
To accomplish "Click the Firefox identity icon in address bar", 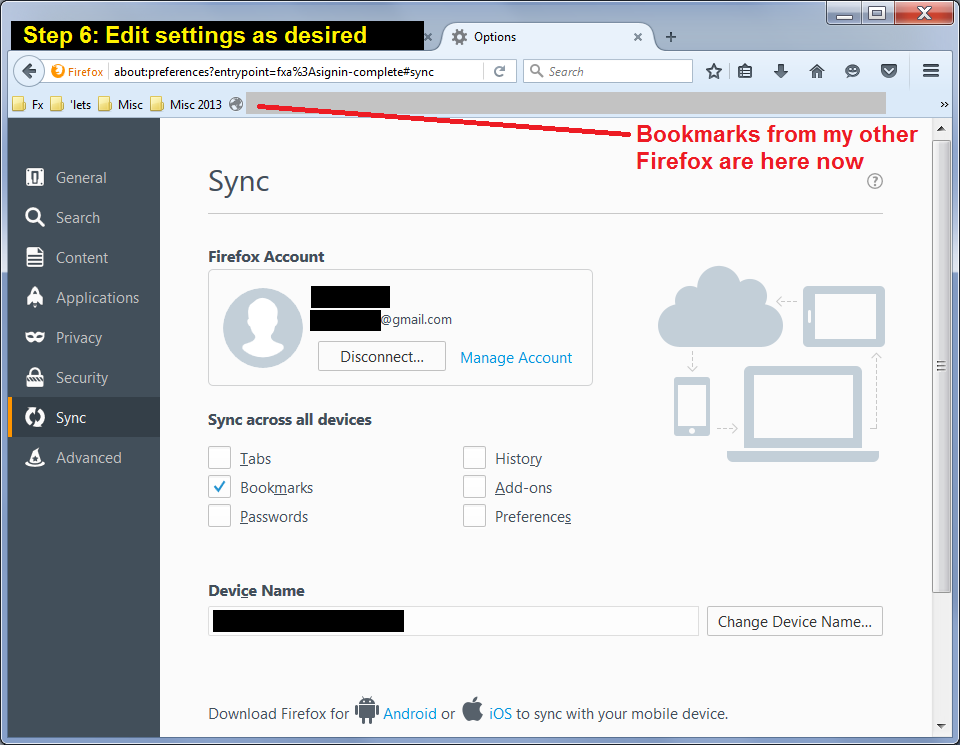I will pyautogui.click(x=77, y=72).
